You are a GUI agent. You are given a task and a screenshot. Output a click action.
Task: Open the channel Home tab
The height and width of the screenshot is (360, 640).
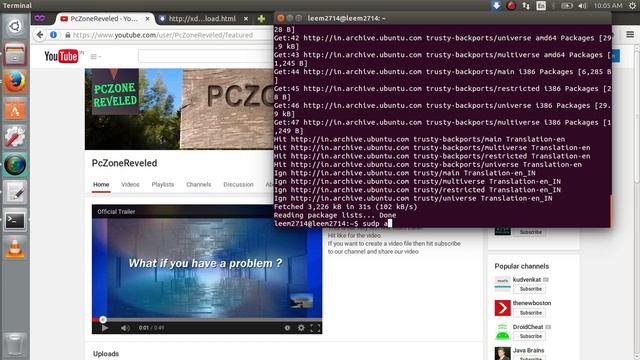pos(101,184)
